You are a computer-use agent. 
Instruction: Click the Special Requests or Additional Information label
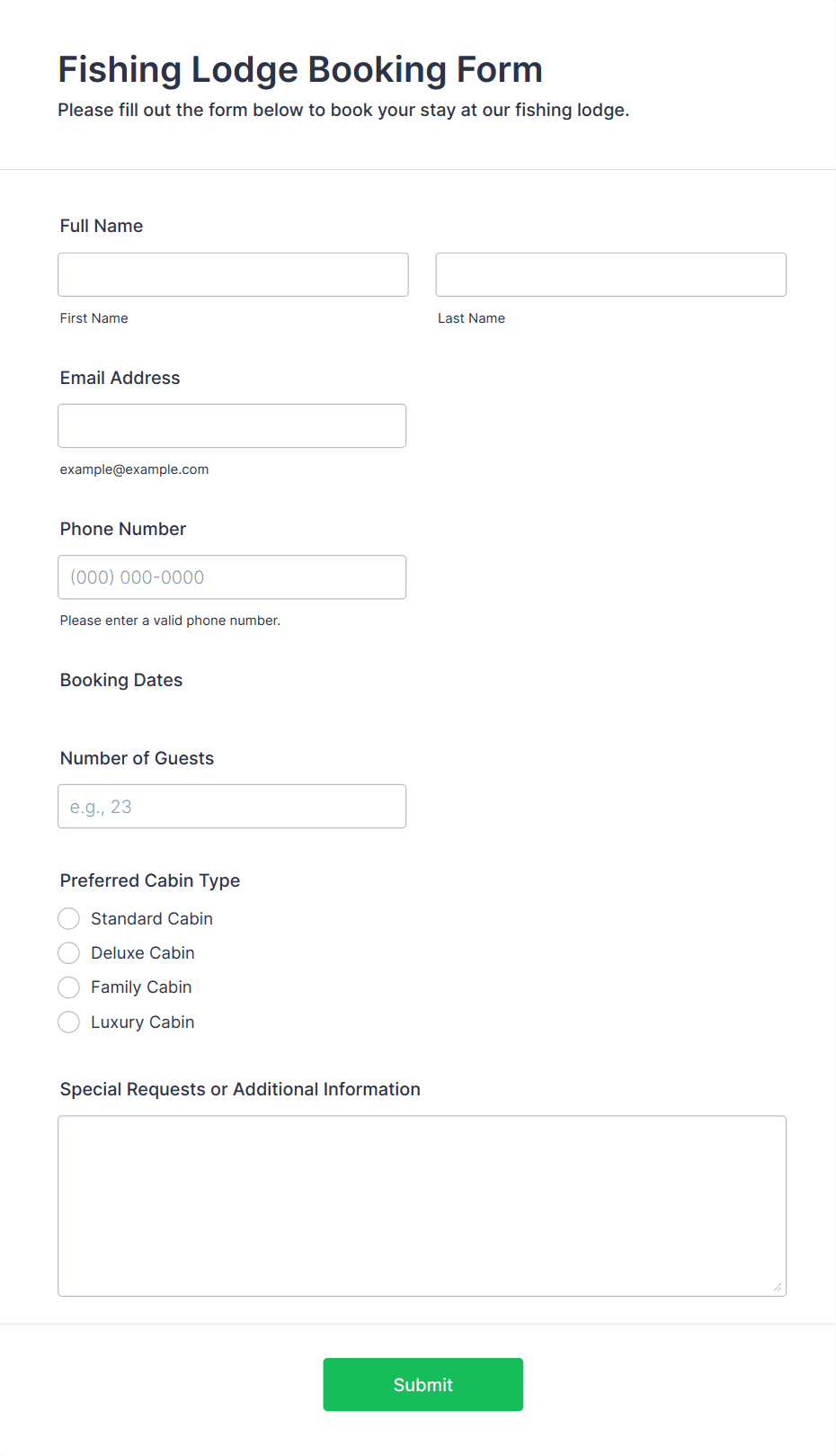pyautogui.click(x=240, y=1089)
